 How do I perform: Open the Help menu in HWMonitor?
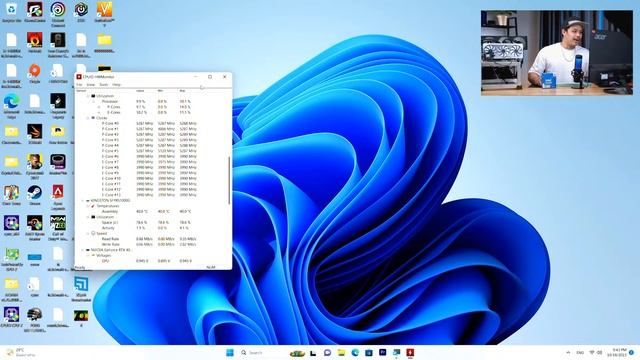[x=116, y=85]
